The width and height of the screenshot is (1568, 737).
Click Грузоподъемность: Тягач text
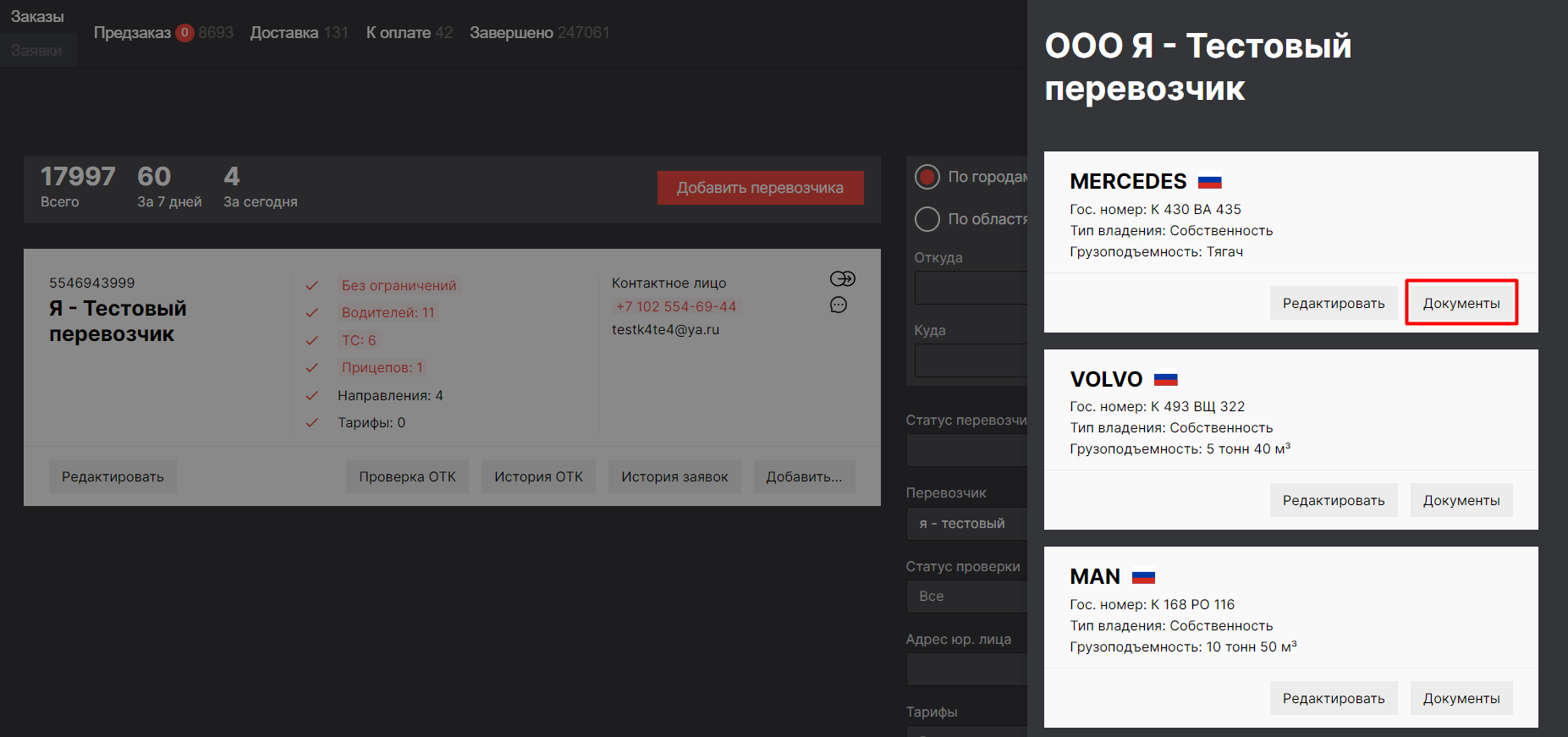pos(1156,251)
